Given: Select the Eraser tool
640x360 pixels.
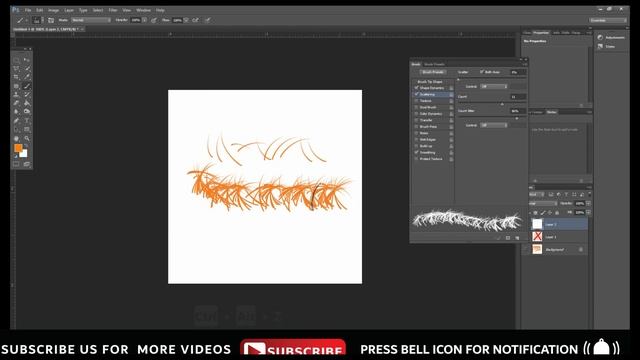Looking at the screenshot, I should coord(16,103).
